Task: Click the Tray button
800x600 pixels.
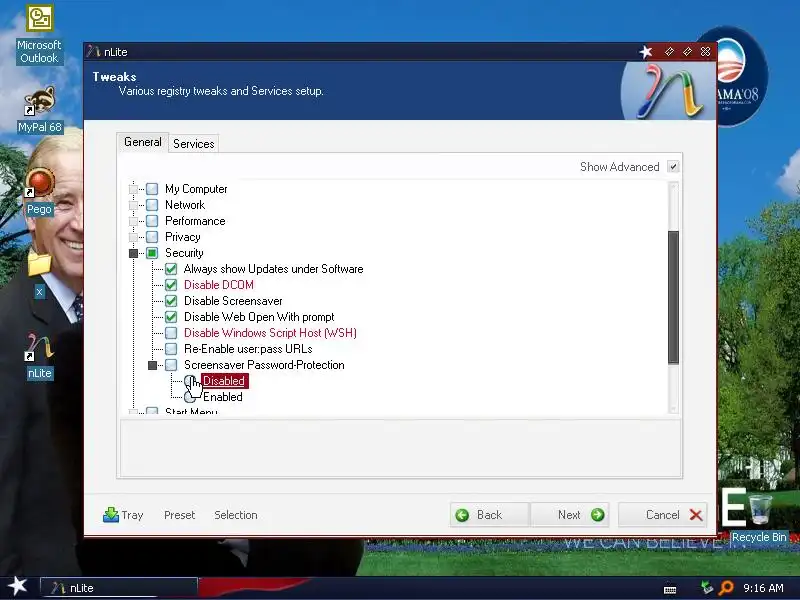Action: [123, 515]
